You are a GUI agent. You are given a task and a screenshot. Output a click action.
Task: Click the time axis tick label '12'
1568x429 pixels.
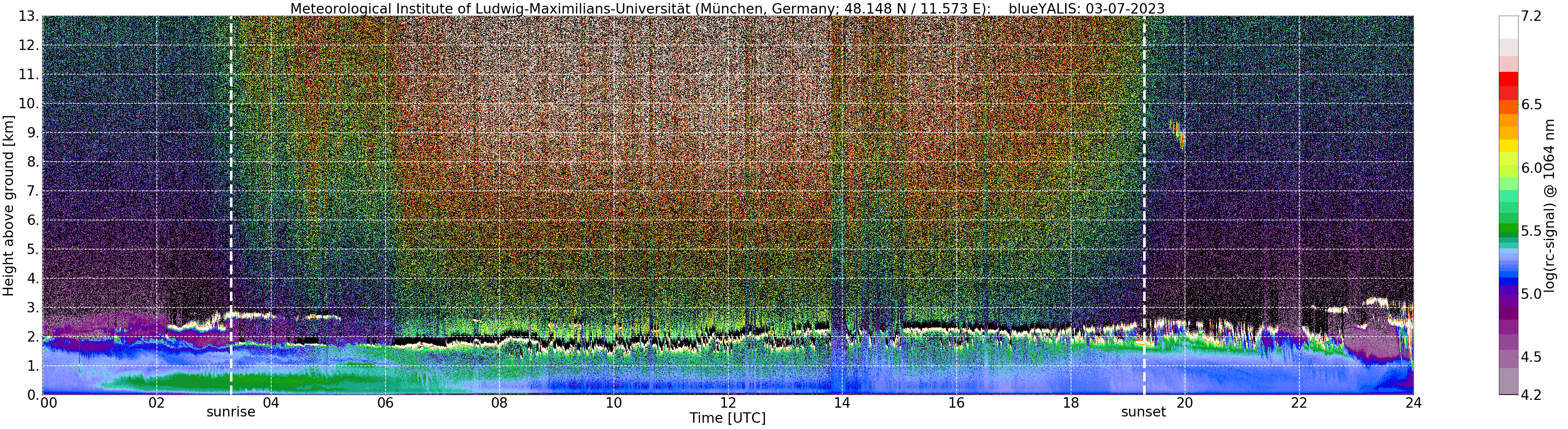728,403
